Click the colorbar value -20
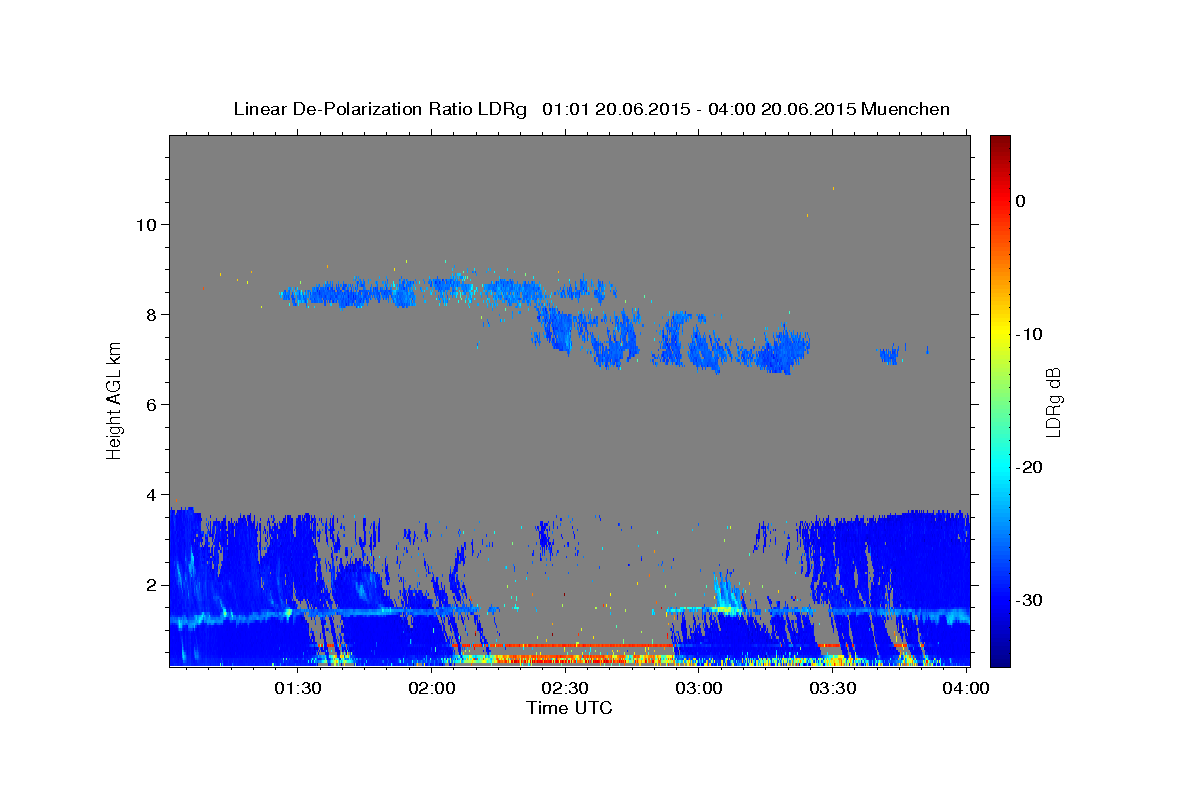1200x800 pixels. pyautogui.click(x=1029, y=467)
